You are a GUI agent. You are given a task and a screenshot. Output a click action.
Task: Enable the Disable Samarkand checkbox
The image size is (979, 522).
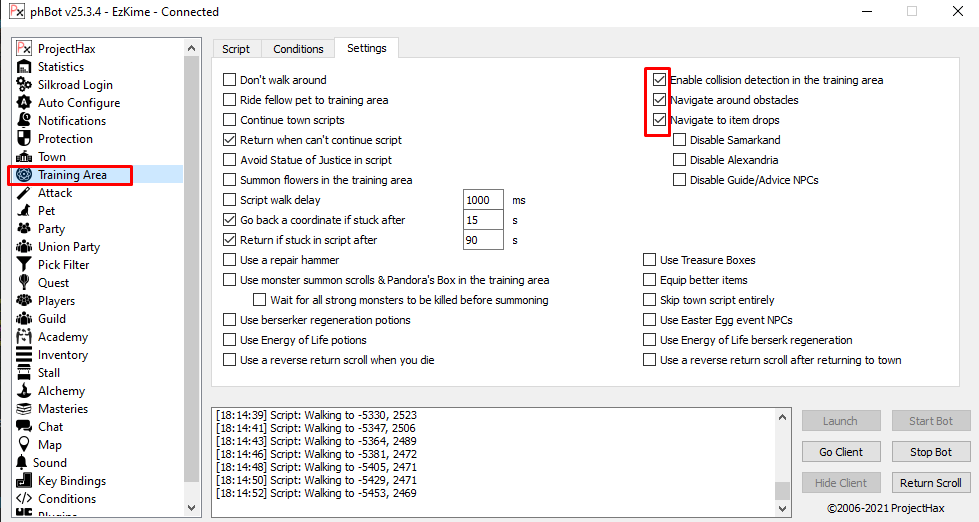coord(680,140)
